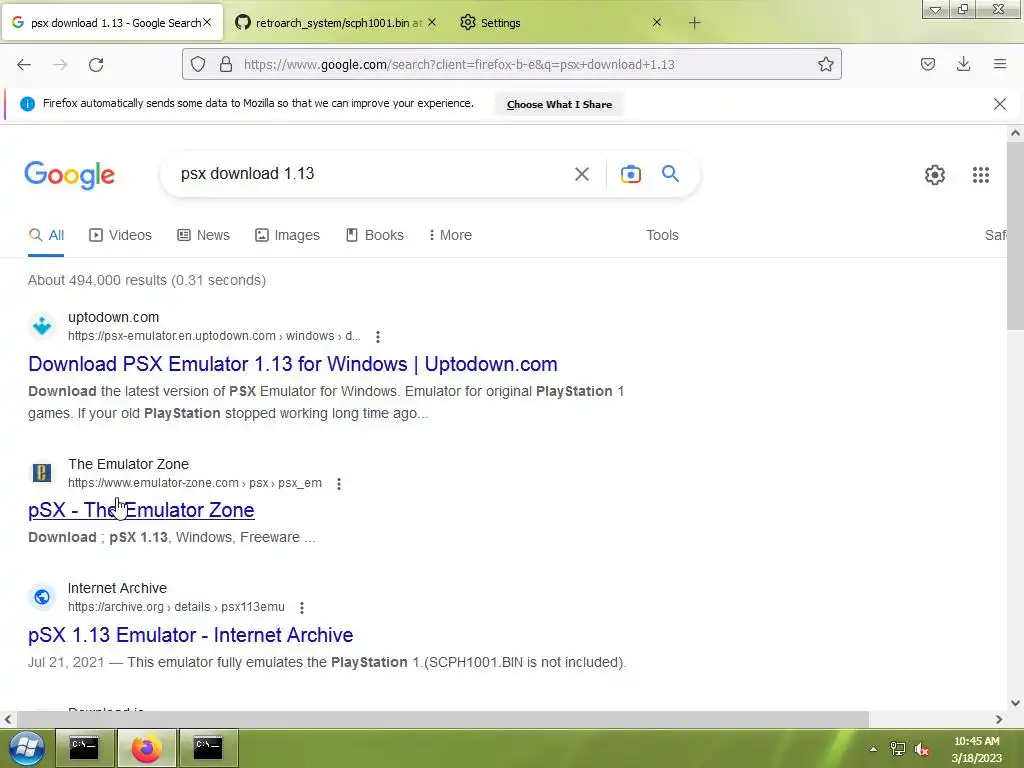Click the Internet Archive site name

[x=118, y=588]
